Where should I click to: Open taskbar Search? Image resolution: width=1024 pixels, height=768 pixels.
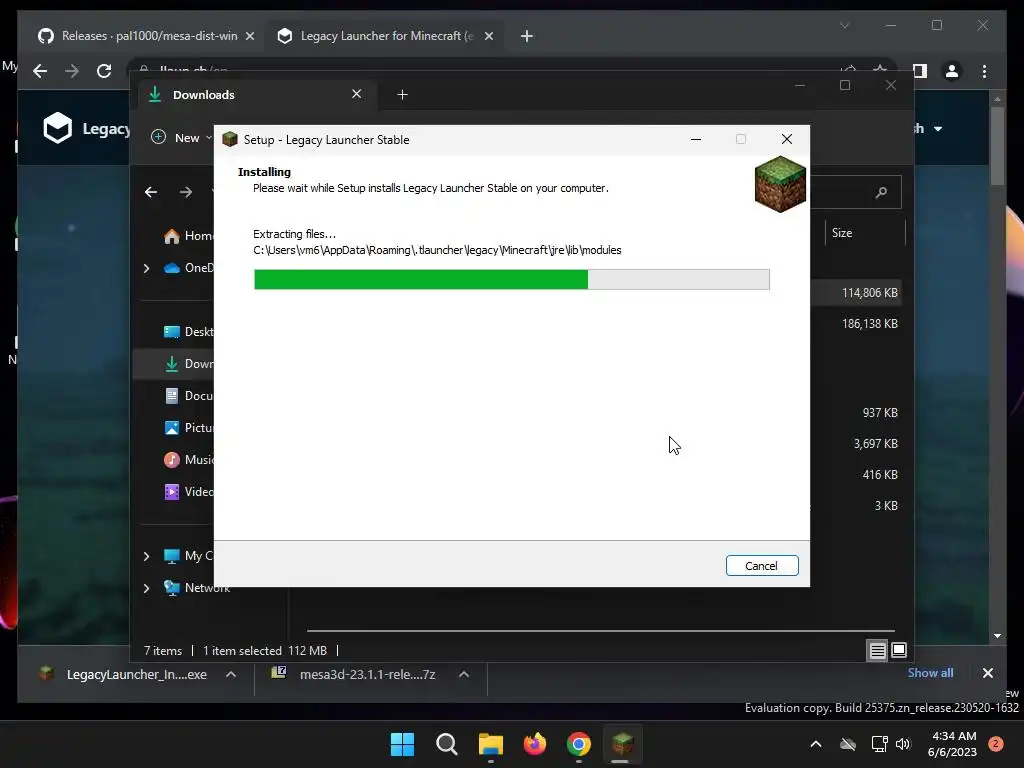[447, 744]
